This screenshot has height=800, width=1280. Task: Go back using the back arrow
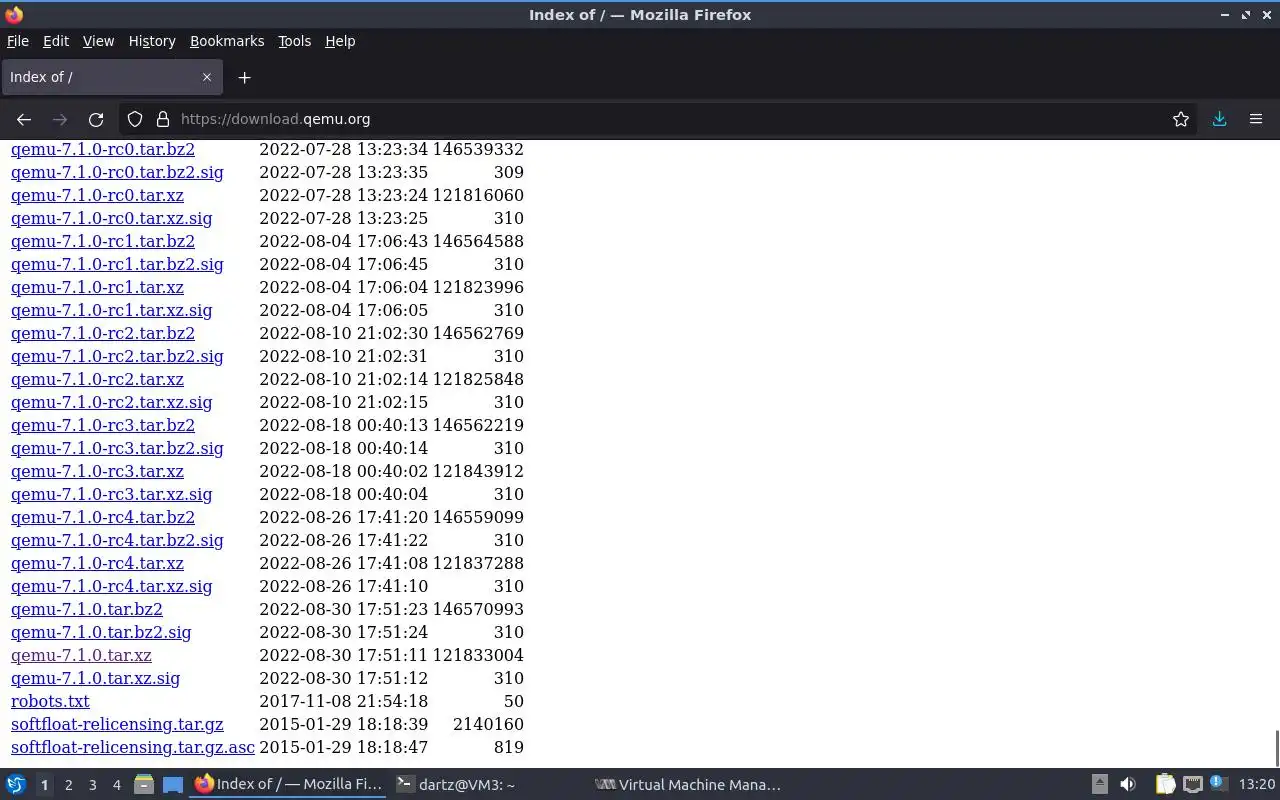[x=24, y=119]
